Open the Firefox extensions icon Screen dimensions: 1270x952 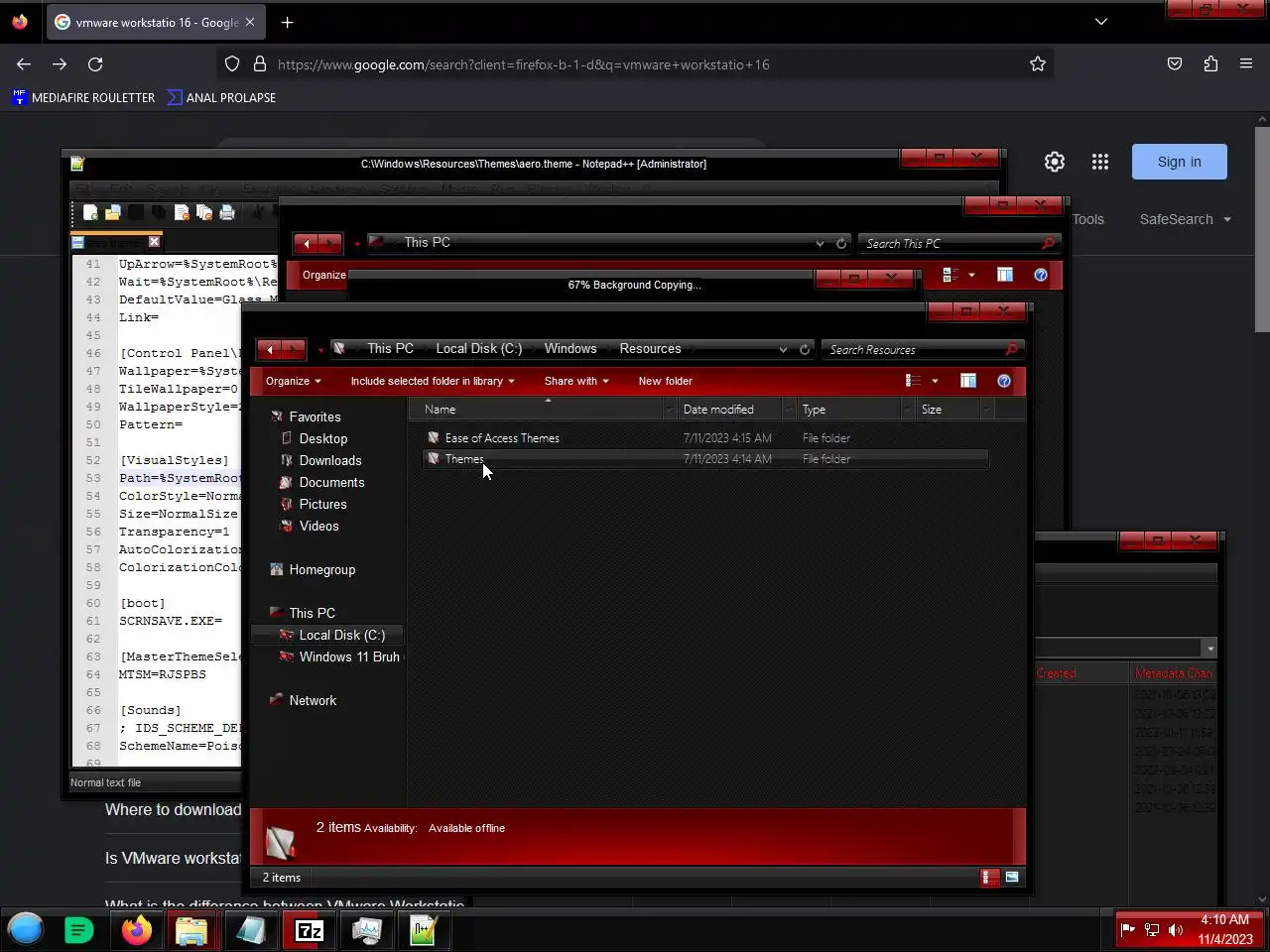pos(1210,64)
